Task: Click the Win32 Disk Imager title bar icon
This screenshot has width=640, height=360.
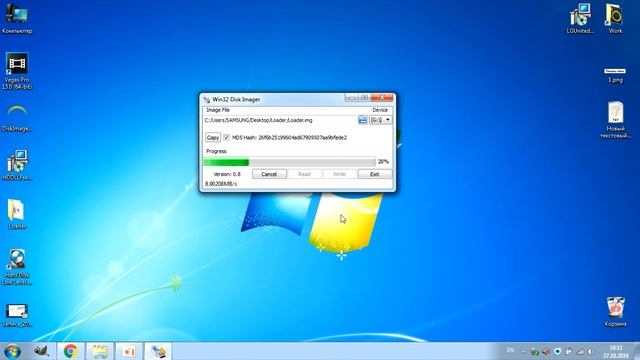Action: [x=207, y=100]
